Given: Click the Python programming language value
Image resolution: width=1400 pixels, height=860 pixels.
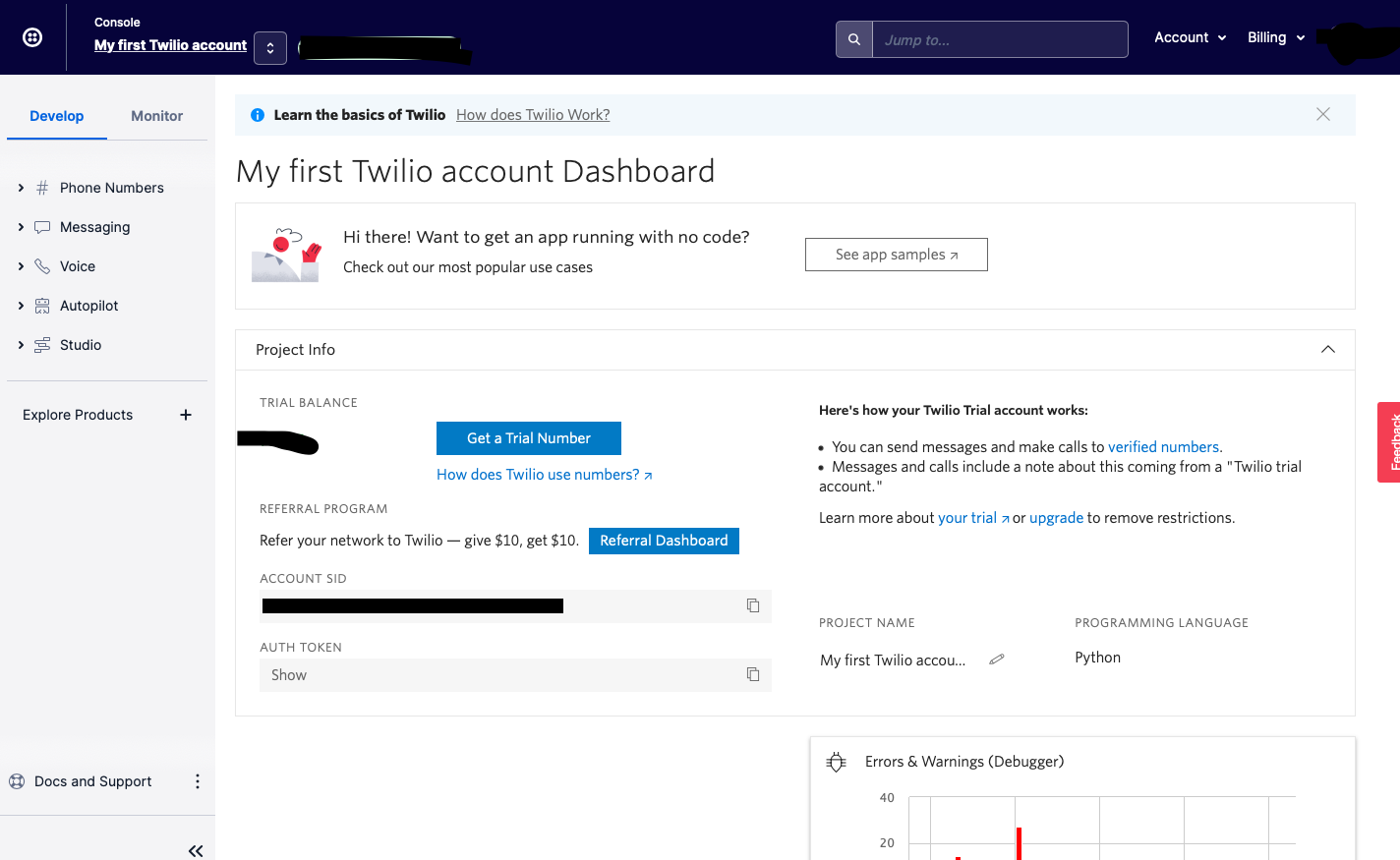Looking at the screenshot, I should click(1097, 658).
